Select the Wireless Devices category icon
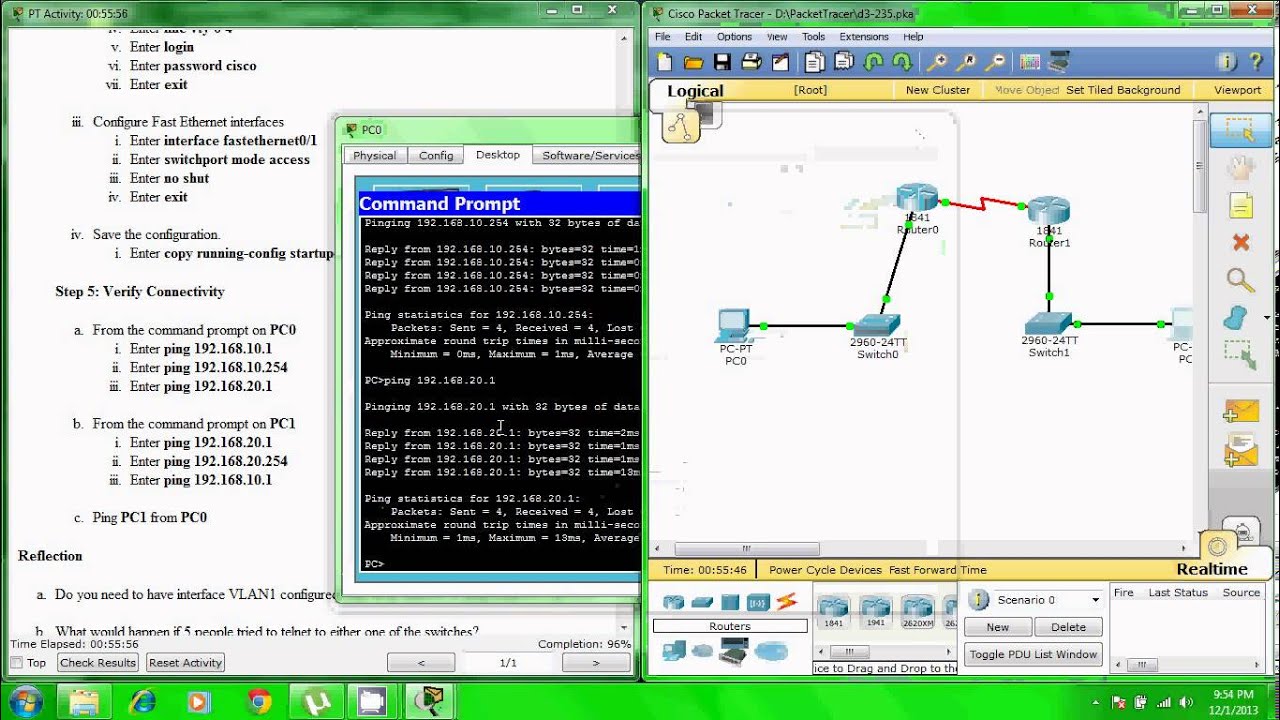This screenshot has width=1280, height=720. pos(759,602)
